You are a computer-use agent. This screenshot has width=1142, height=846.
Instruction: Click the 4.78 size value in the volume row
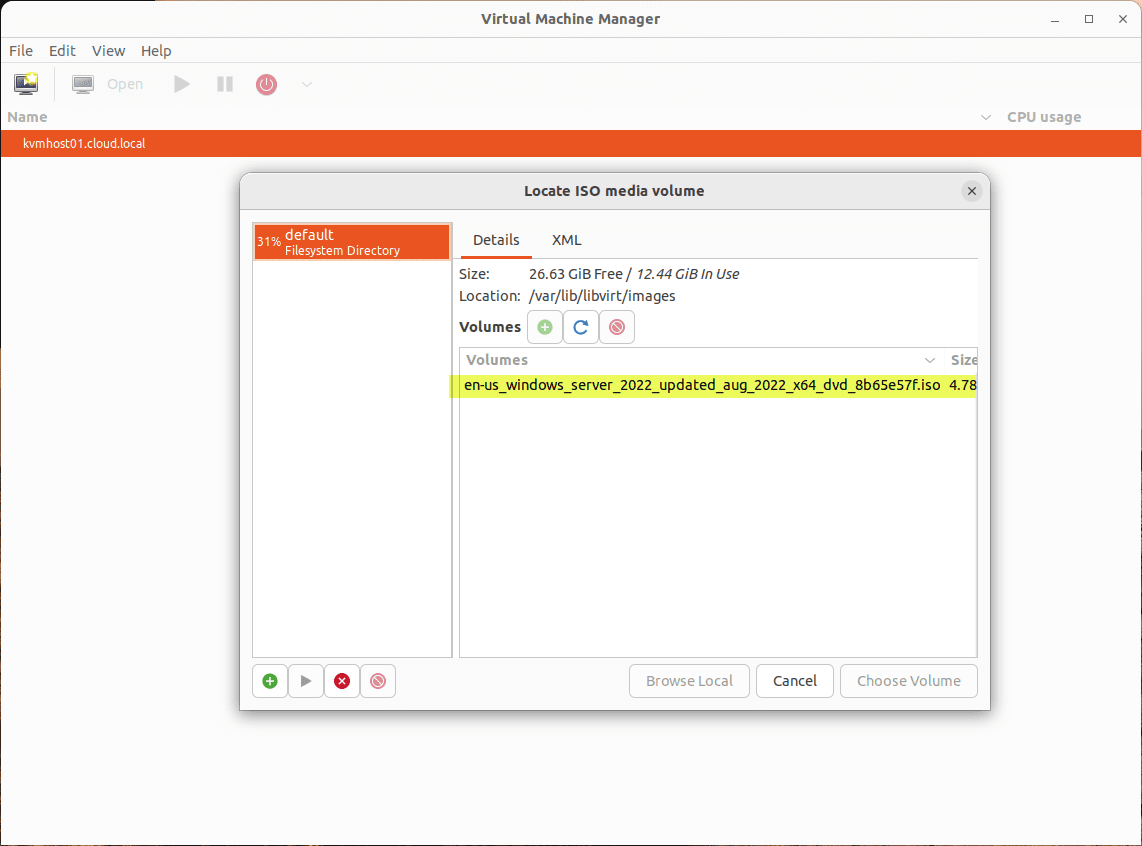point(962,385)
